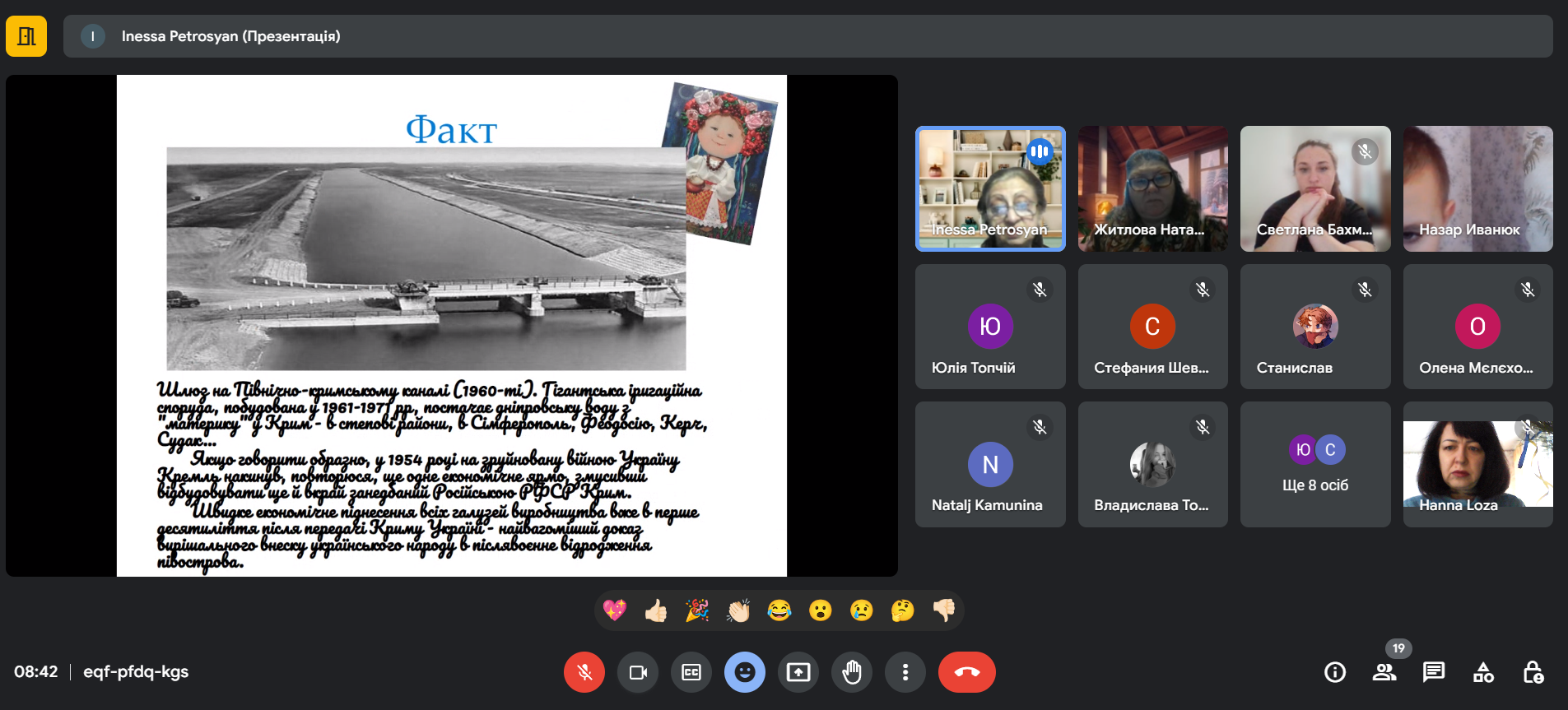Unmute the microphone in bottom toolbar
This screenshot has height=710, width=1568.
tap(584, 672)
